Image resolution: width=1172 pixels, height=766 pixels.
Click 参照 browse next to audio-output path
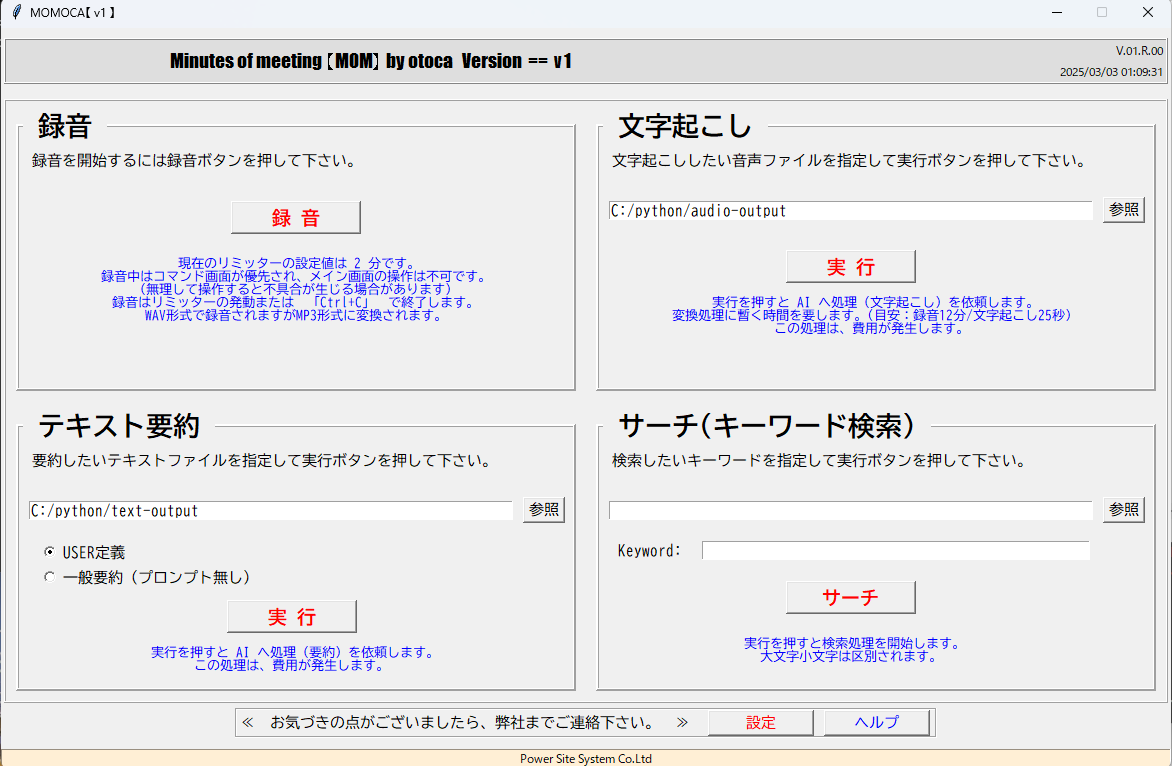1123,210
